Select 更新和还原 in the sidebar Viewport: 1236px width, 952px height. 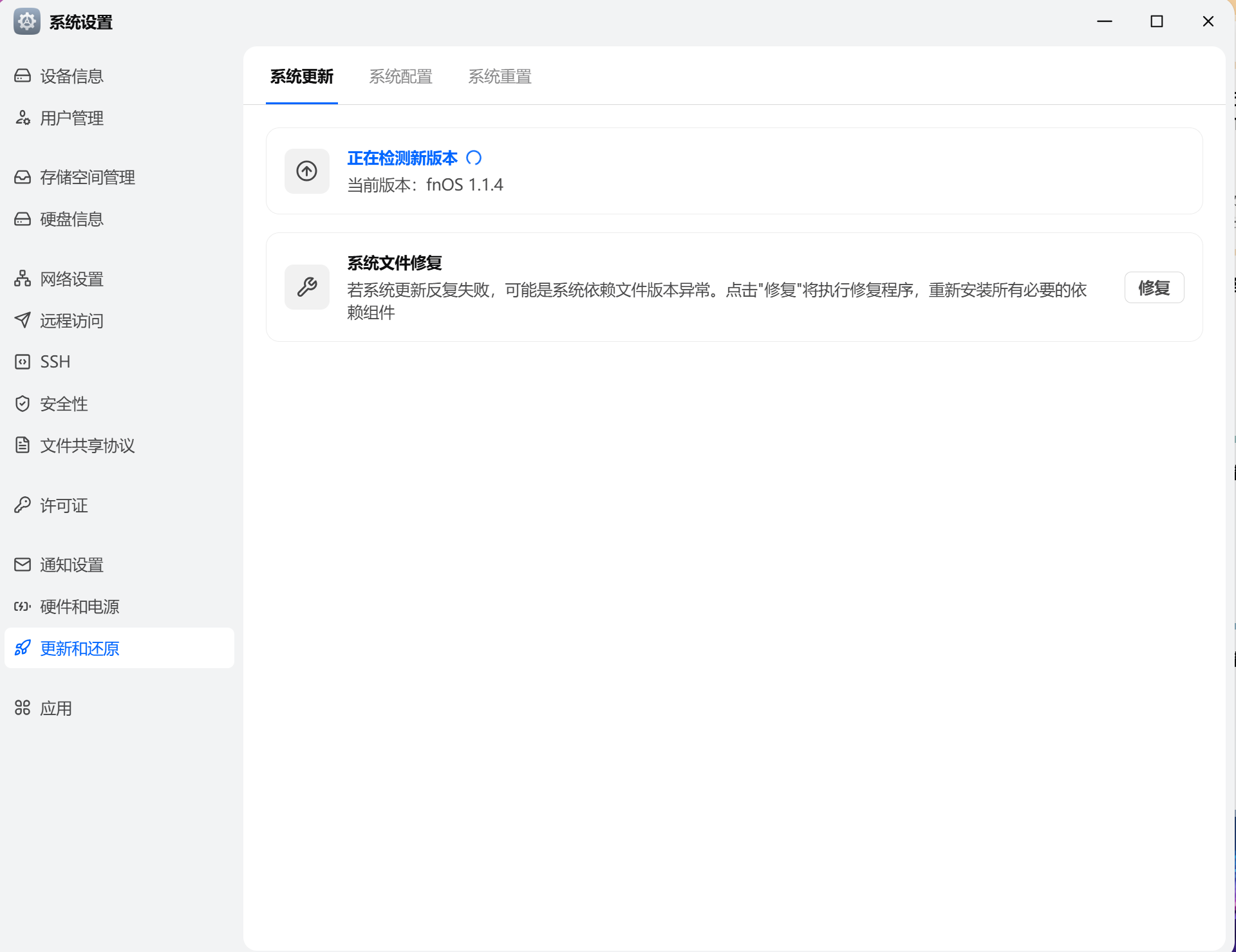pyautogui.click(x=79, y=648)
